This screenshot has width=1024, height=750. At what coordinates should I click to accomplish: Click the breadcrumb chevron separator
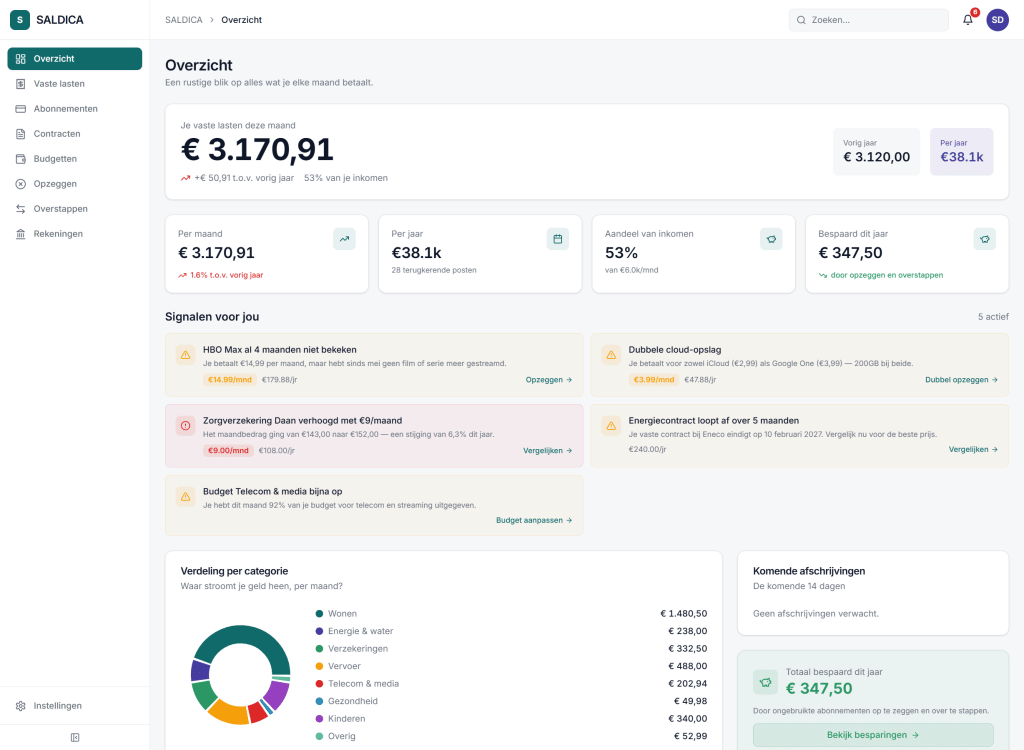coord(212,20)
